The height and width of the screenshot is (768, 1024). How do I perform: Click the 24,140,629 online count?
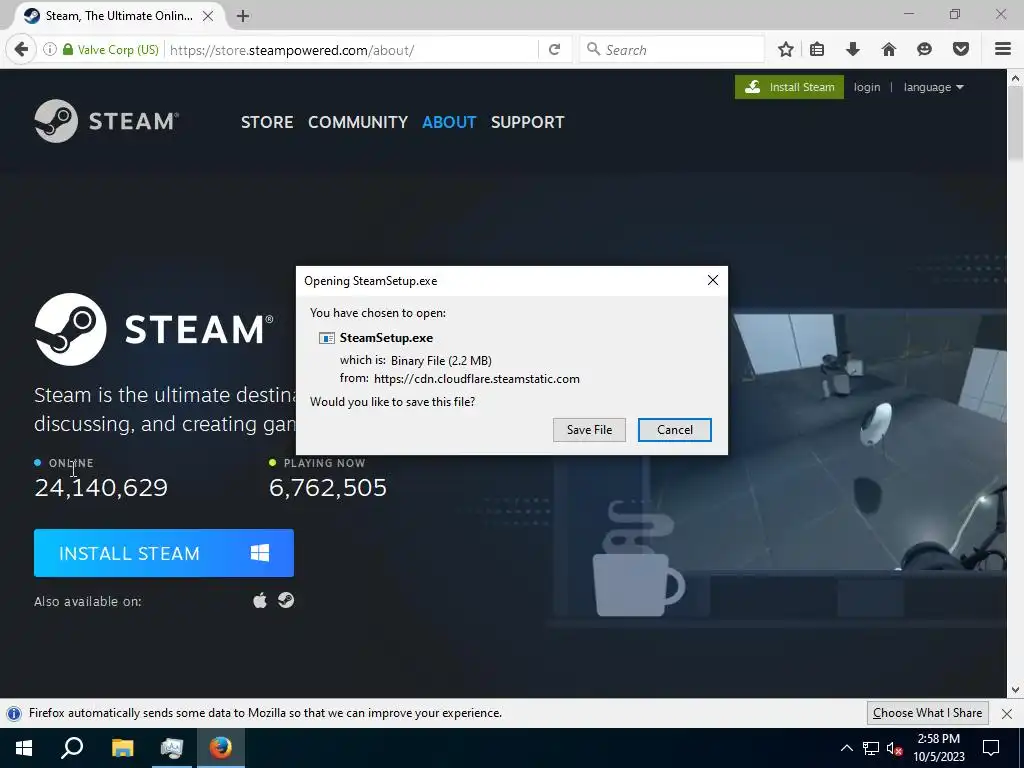(101, 487)
